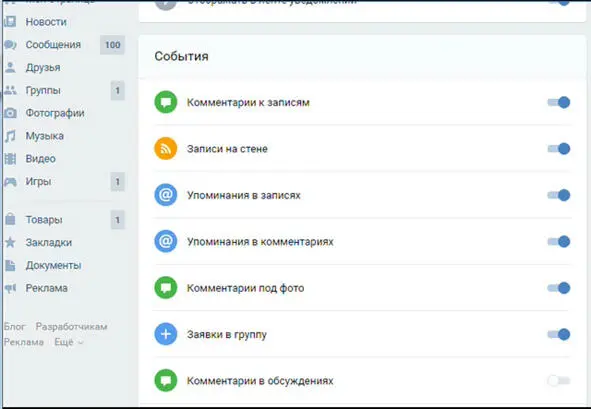Click the Группы notification counter badge

(x=118, y=90)
